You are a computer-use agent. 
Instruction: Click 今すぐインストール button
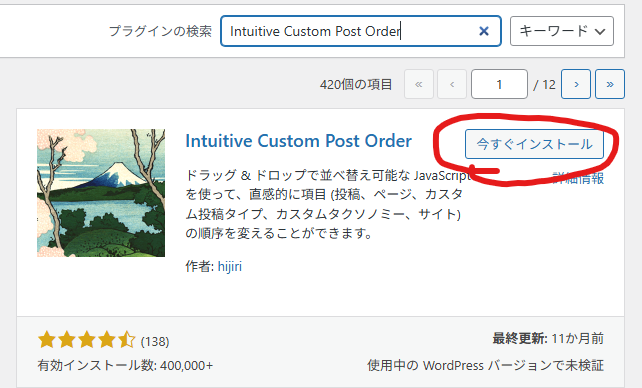coord(534,144)
